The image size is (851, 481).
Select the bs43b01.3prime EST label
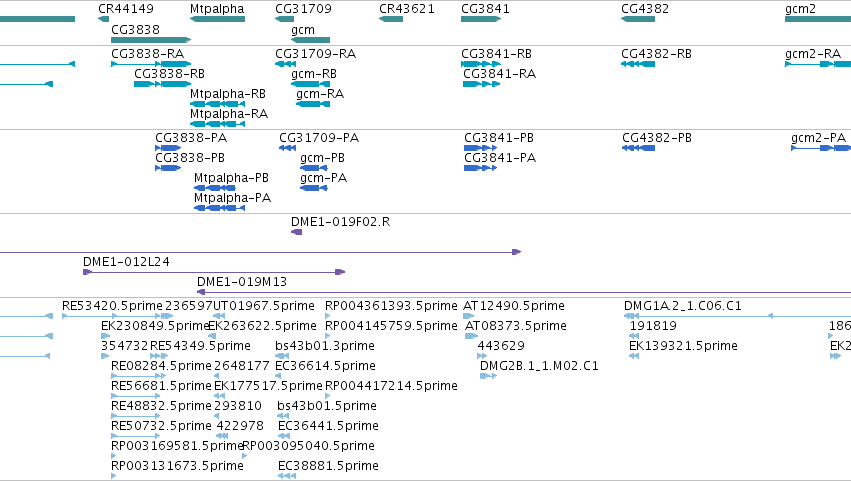(325, 346)
